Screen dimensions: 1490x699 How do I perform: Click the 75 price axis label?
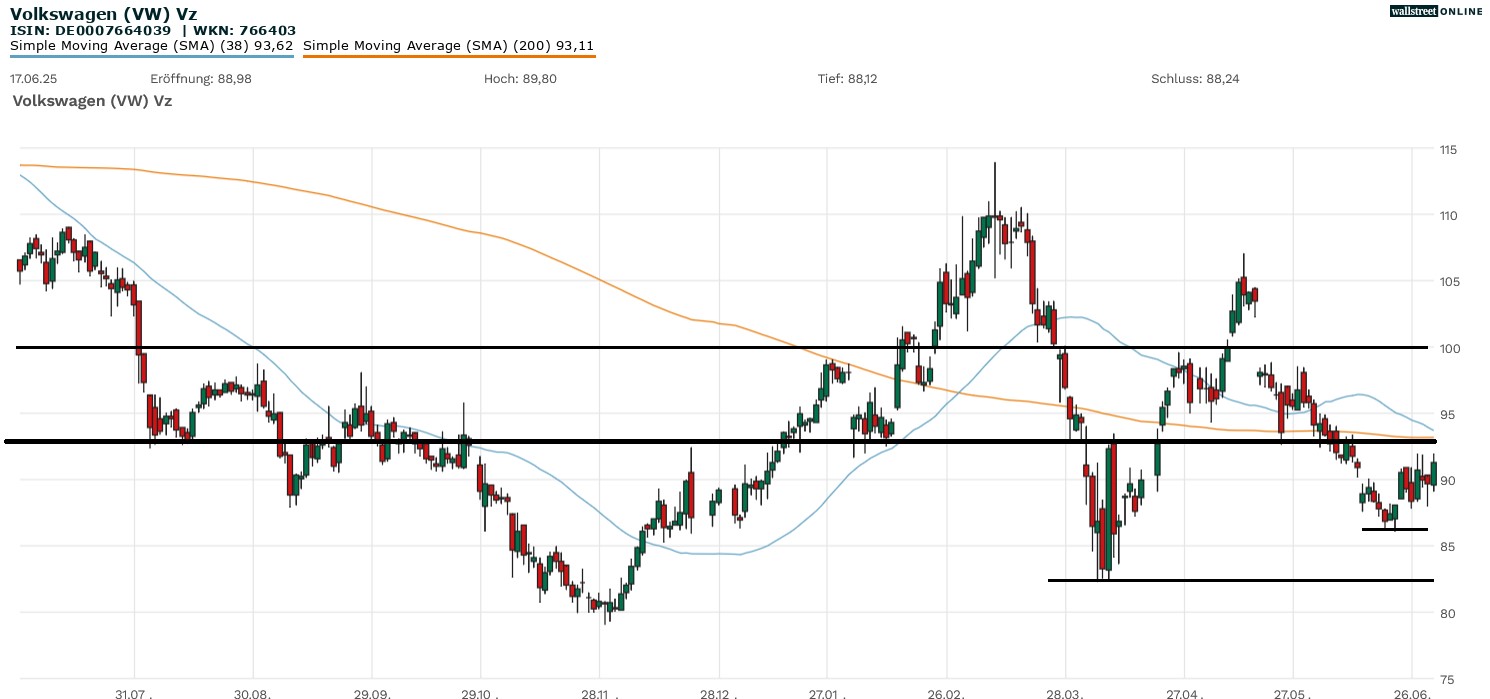tap(1448, 679)
